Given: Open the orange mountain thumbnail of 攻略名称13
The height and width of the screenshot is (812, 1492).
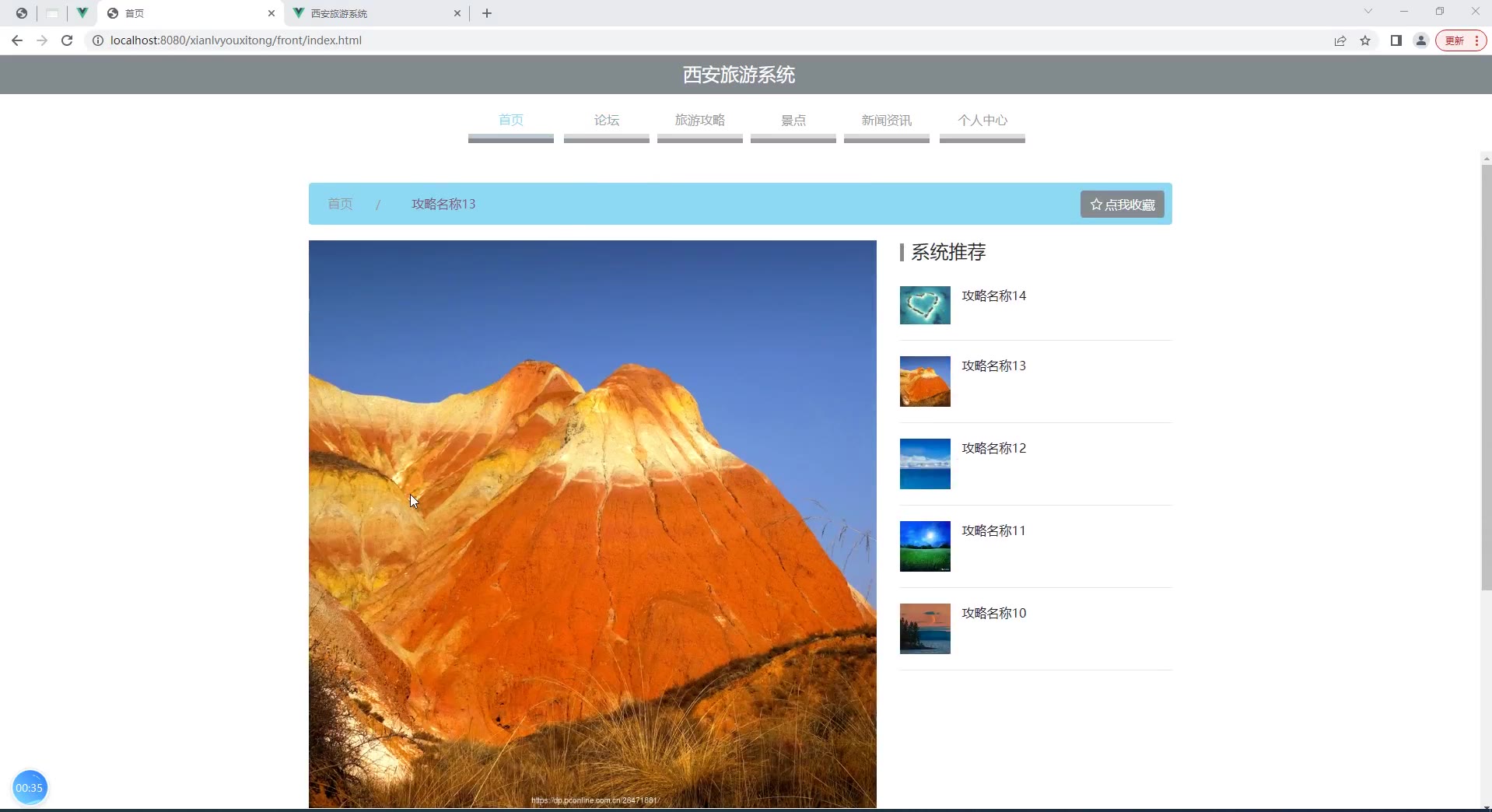Looking at the screenshot, I should (x=925, y=381).
